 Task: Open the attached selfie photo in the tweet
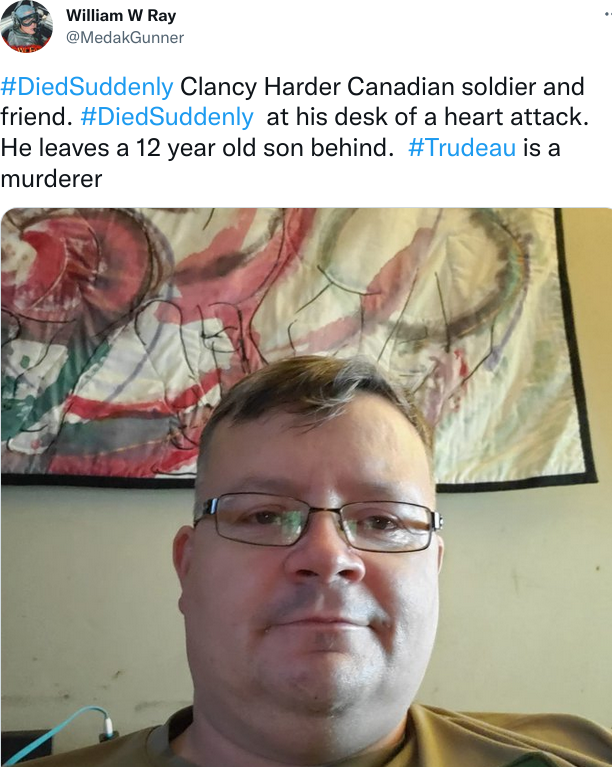306,487
